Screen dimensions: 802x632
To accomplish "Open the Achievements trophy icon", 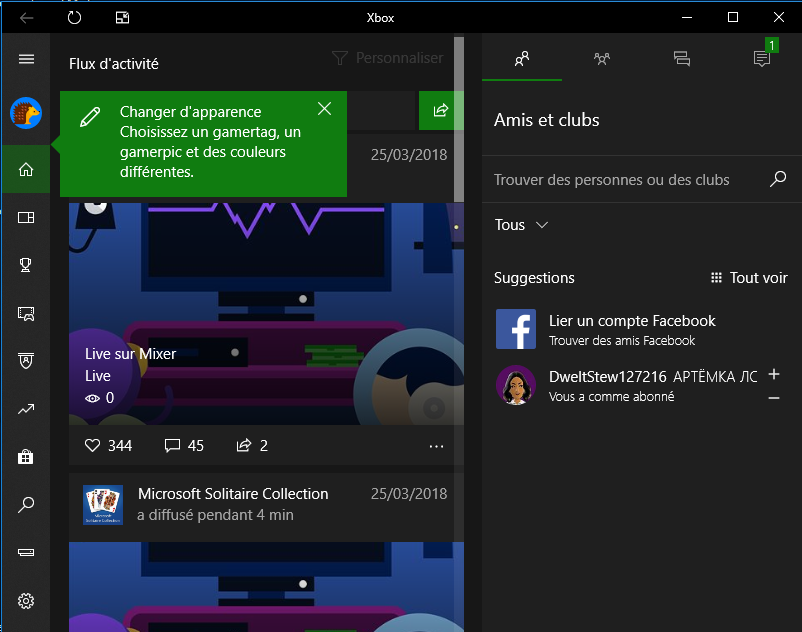I will pyautogui.click(x=26, y=265).
